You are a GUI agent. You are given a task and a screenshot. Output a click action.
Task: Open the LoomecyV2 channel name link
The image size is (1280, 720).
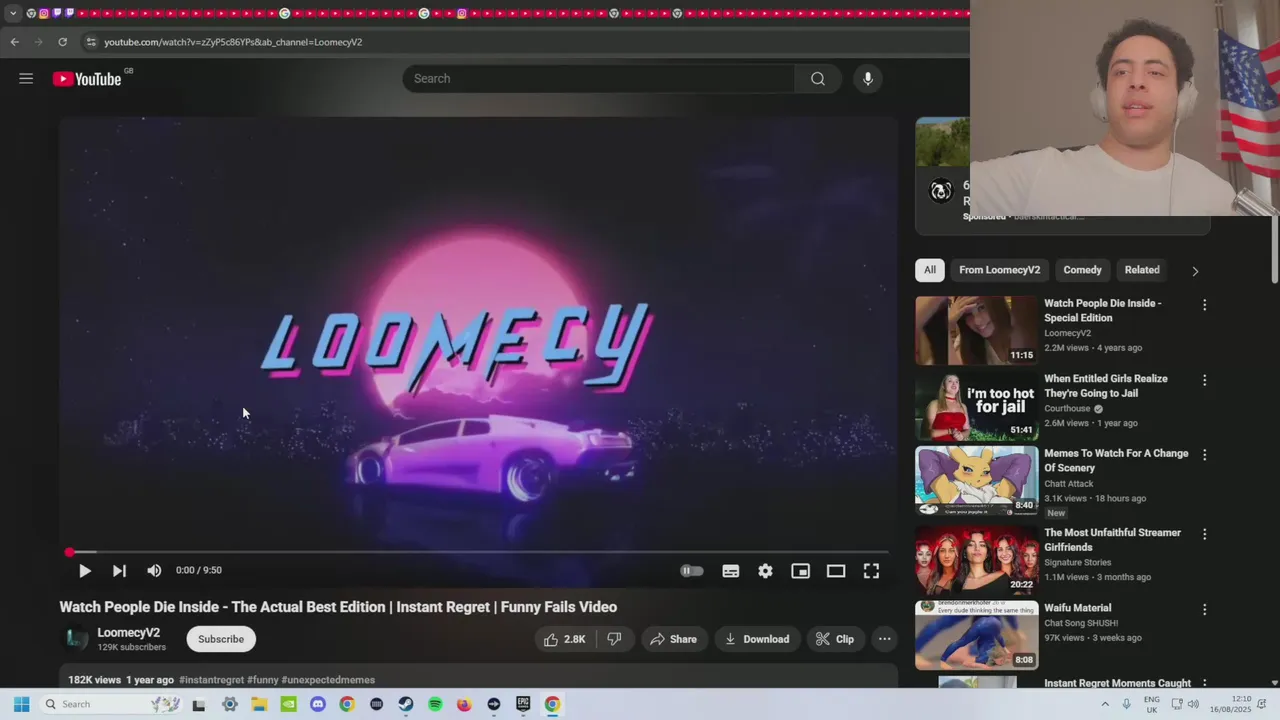(x=128, y=632)
